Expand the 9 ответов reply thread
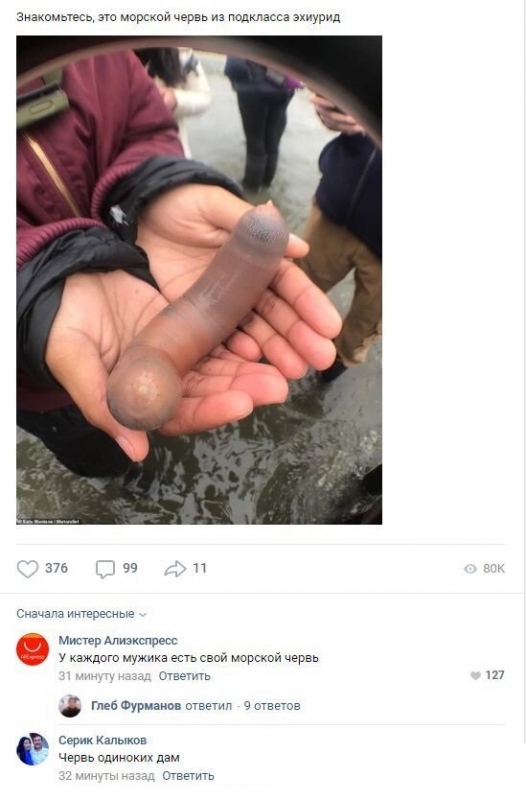Screen dimensions: 526x800 (x=272, y=706)
